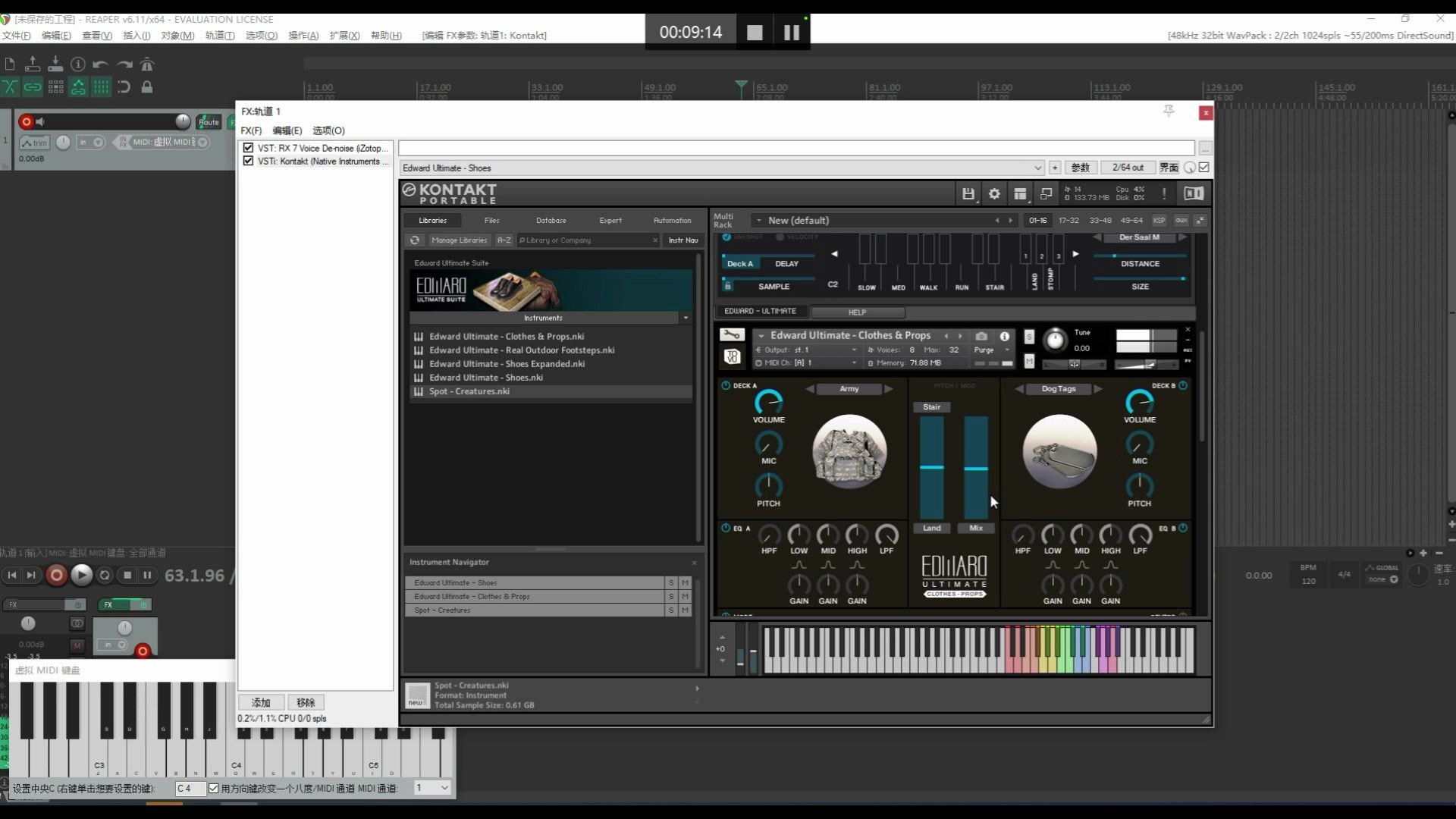1456x819 pixels.
Task: Toggle the repeat loop button in transport
Action: click(105, 576)
